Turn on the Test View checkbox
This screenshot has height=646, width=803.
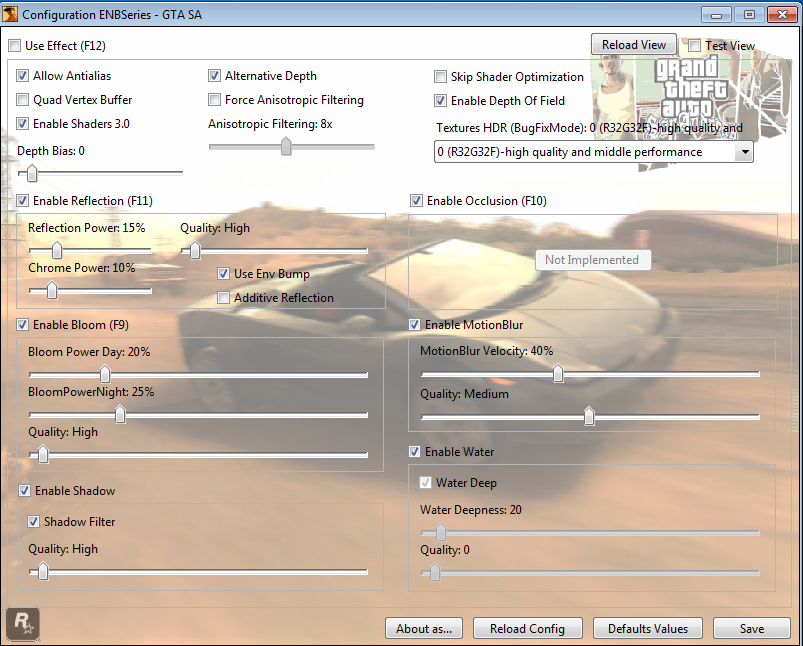tap(695, 46)
